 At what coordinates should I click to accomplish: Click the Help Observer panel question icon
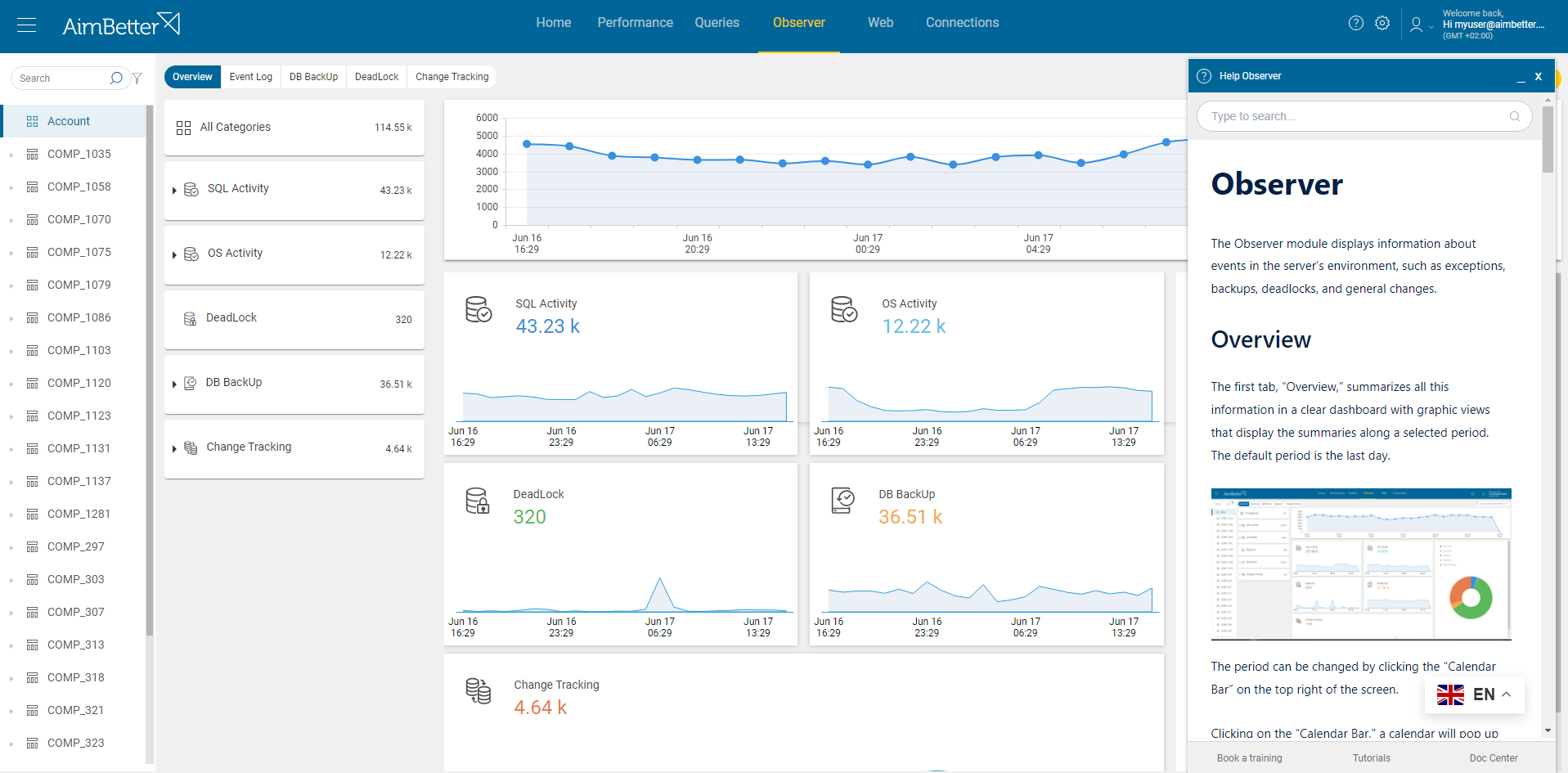point(1204,76)
